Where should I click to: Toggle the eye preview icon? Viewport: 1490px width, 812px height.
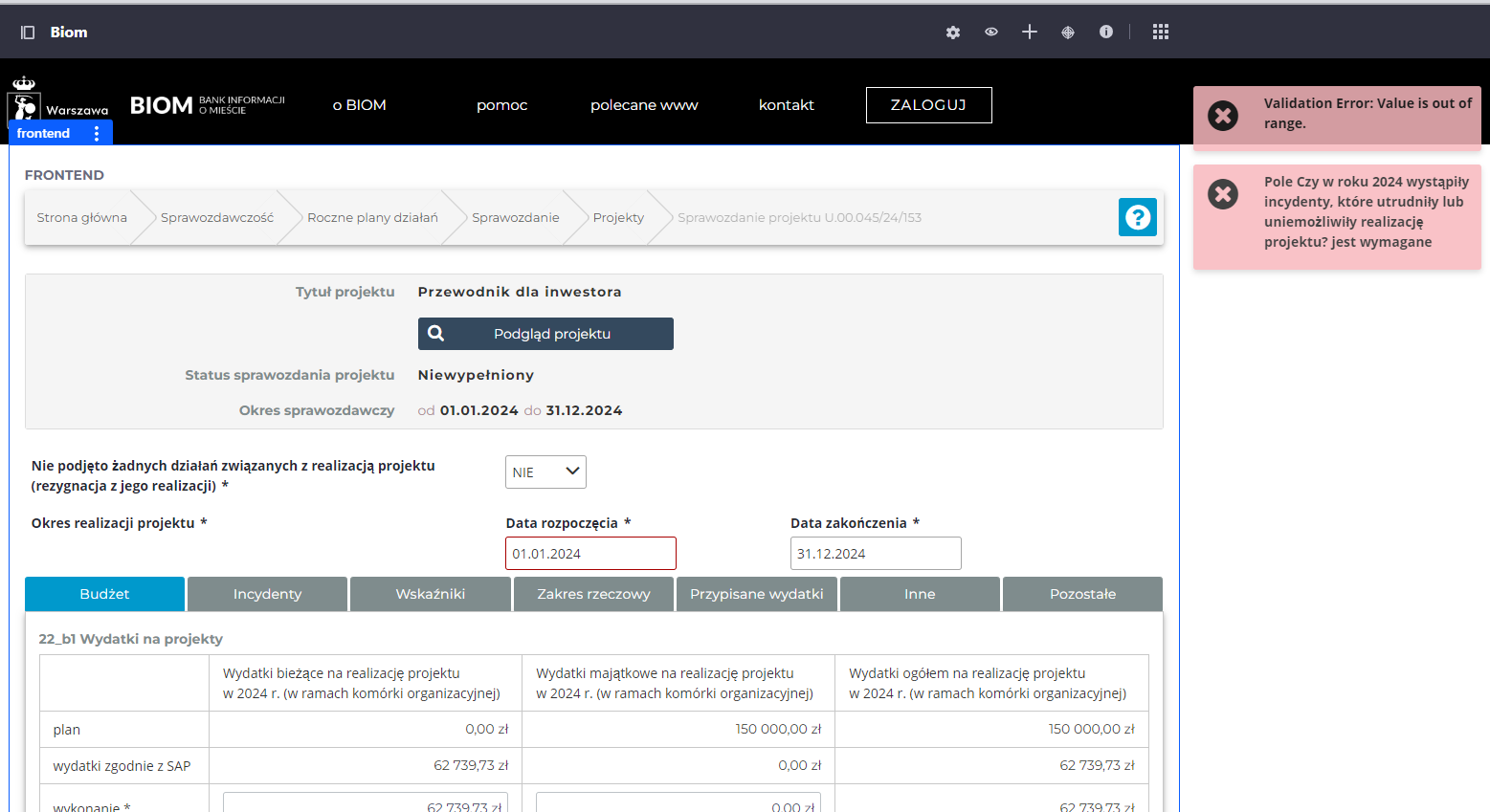coord(991,33)
